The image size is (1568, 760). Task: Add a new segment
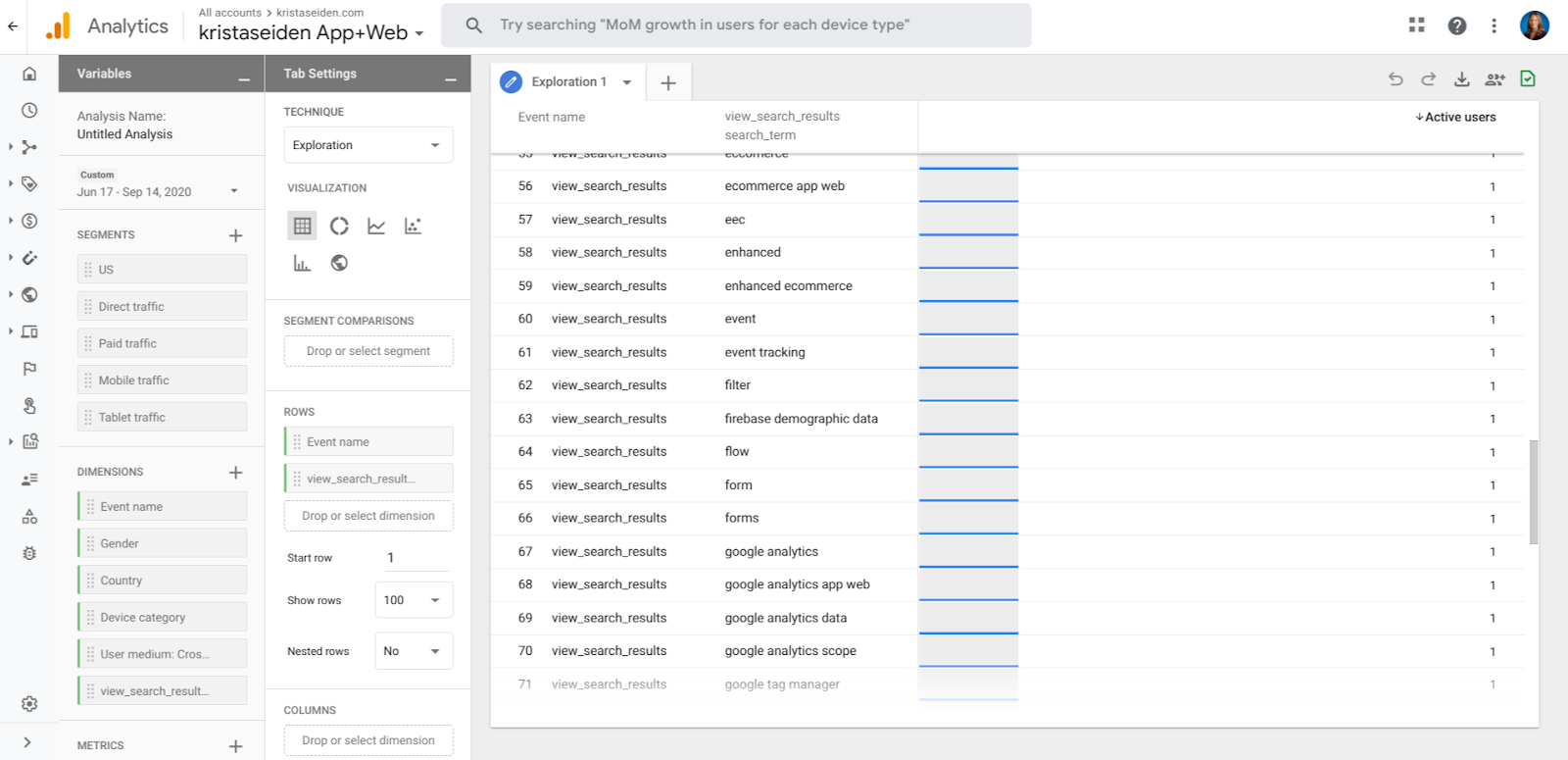236,235
